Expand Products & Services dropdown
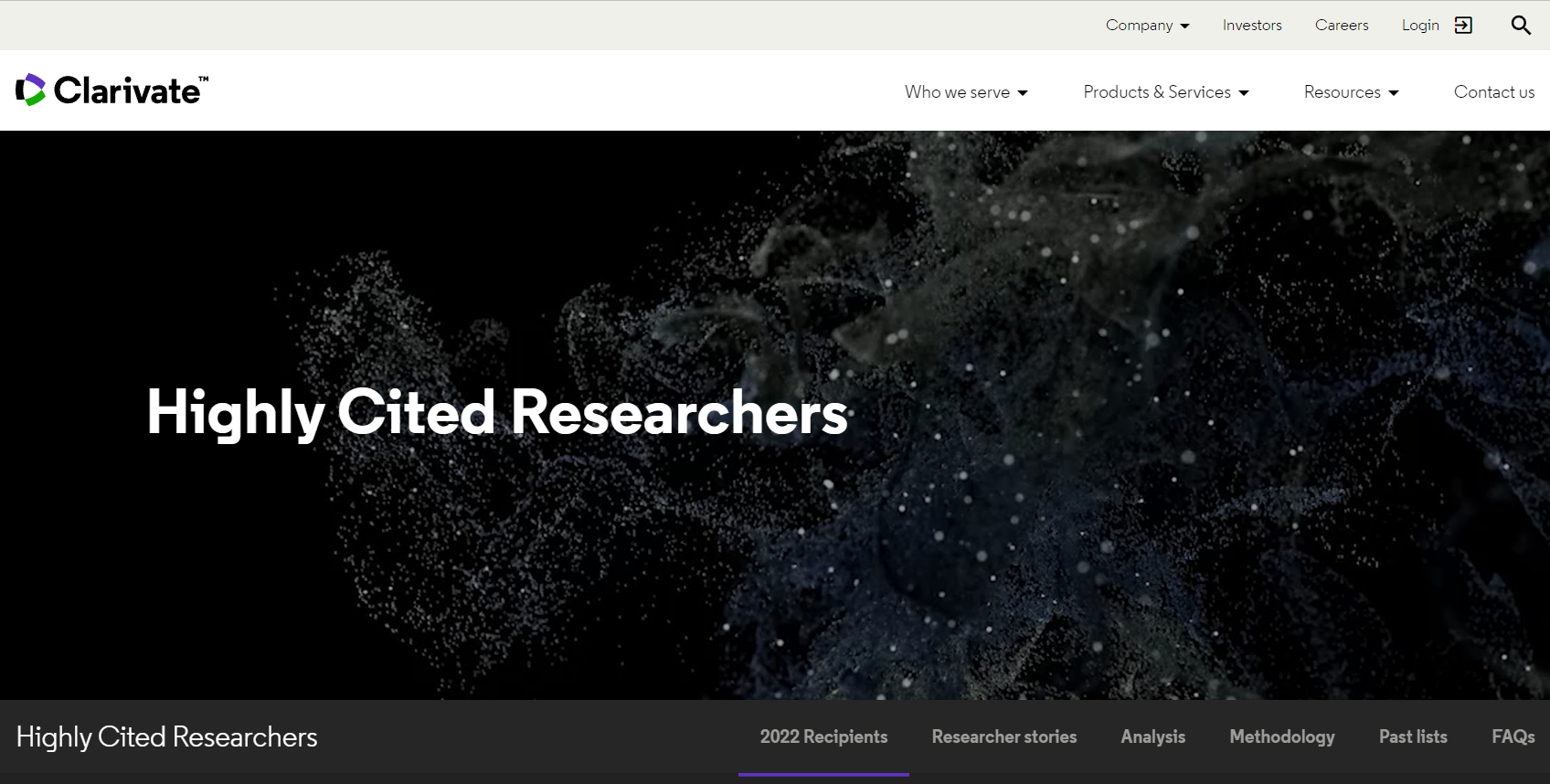 coord(1166,92)
